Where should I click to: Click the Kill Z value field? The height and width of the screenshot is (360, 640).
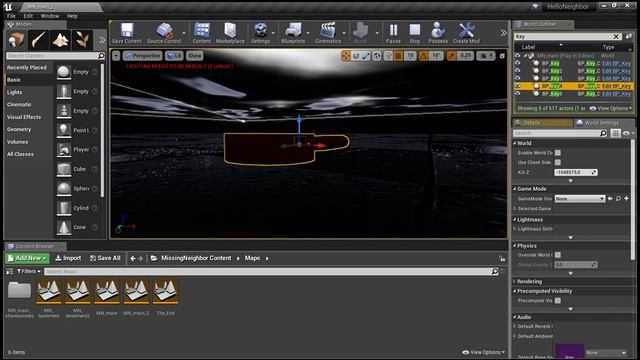pyautogui.click(x=576, y=172)
